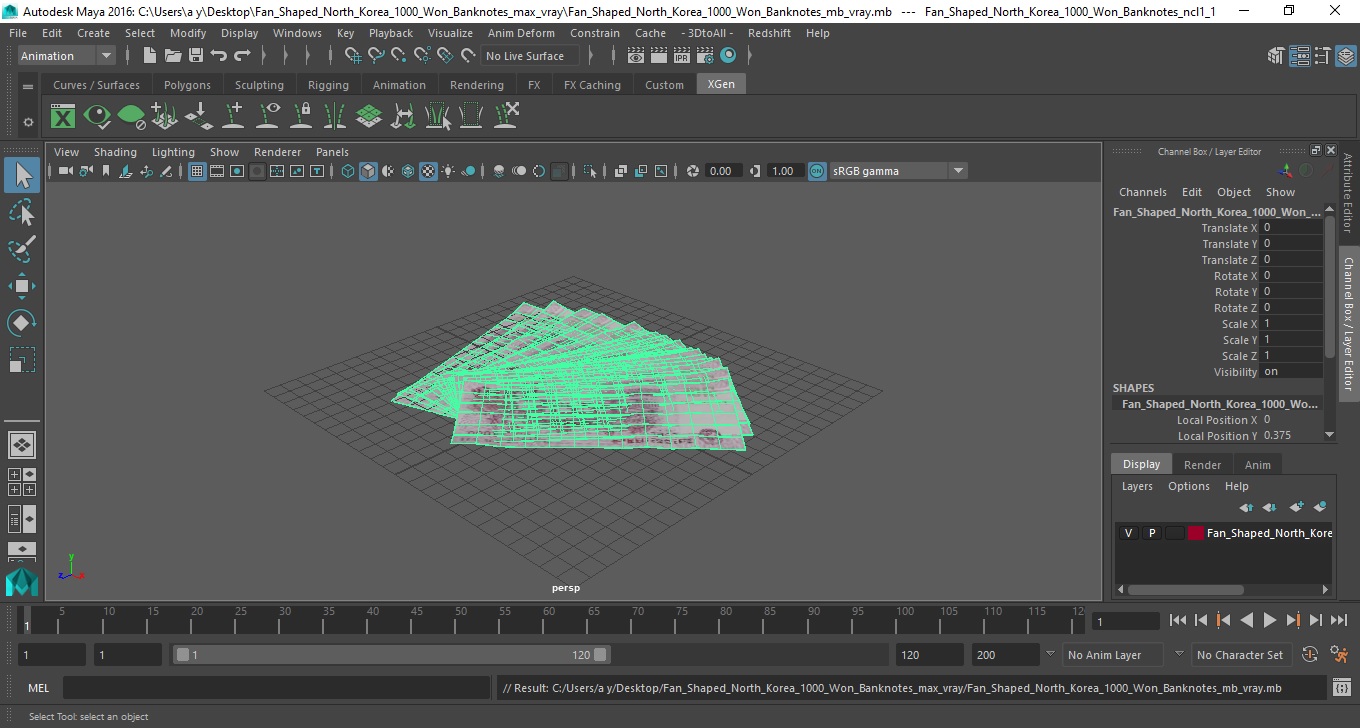Open the auto keyframe toggle icon

click(x=1310, y=655)
